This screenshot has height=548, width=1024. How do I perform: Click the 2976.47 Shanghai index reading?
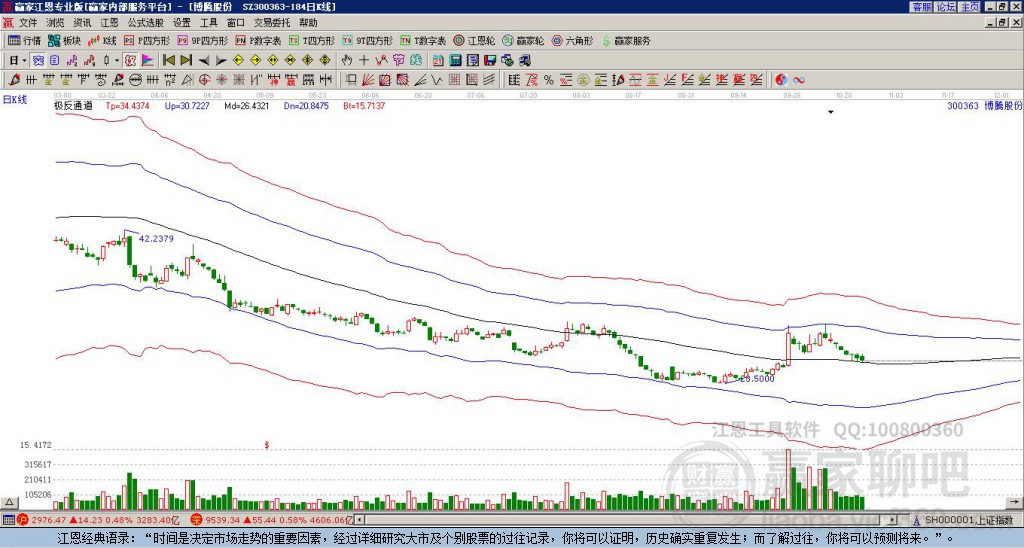pos(48,520)
